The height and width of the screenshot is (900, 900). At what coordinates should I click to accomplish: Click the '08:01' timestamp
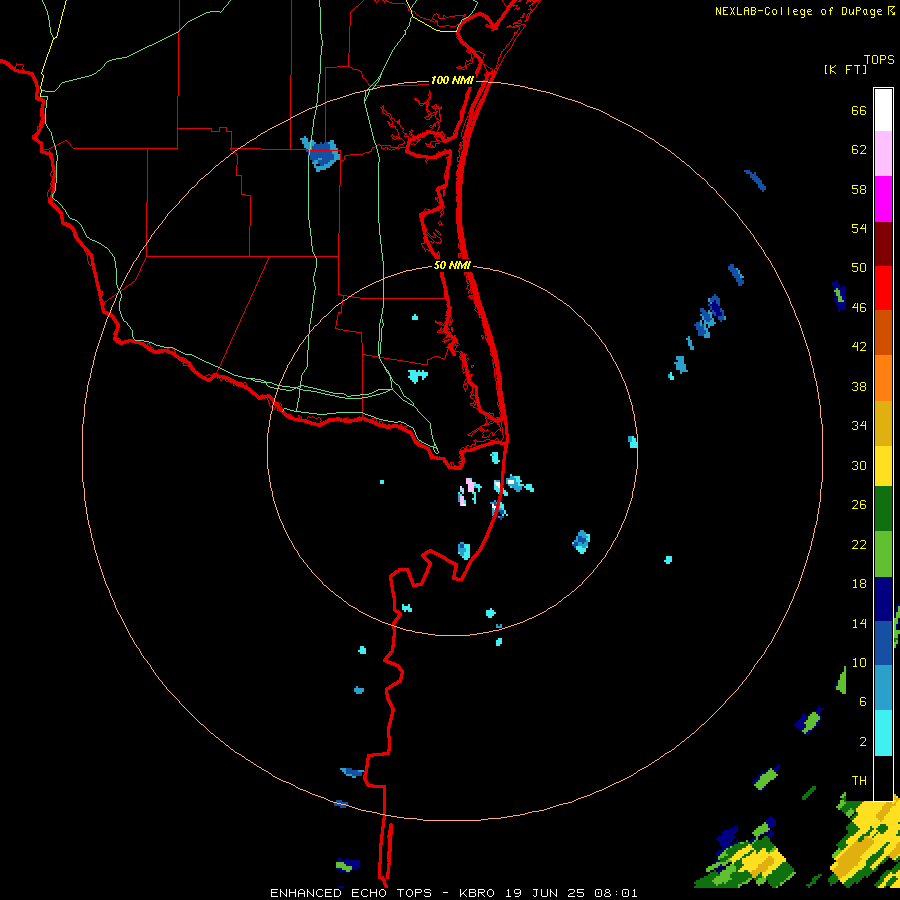point(616,893)
